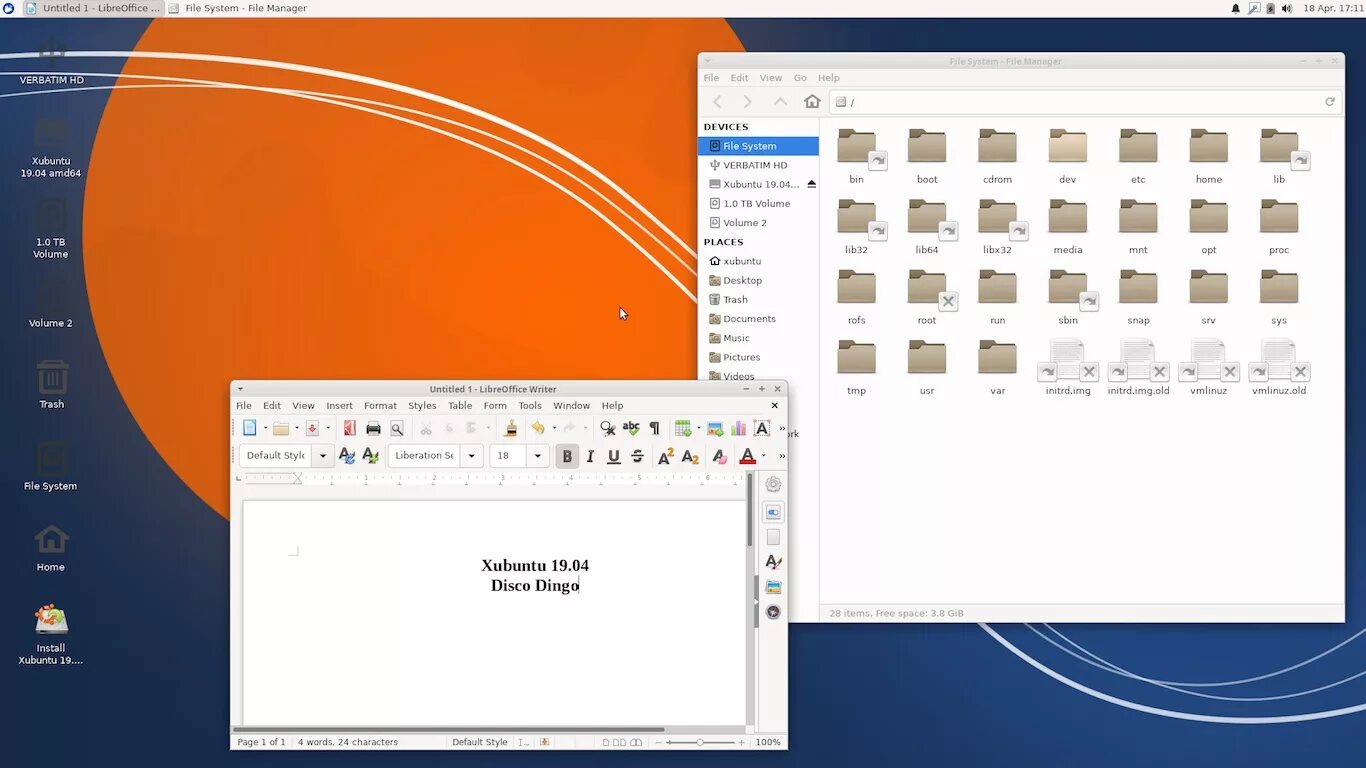The height and width of the screenshot is (768, 1366).
Task: Toggle Subscript formatting
Action: (x=690, y=456)
